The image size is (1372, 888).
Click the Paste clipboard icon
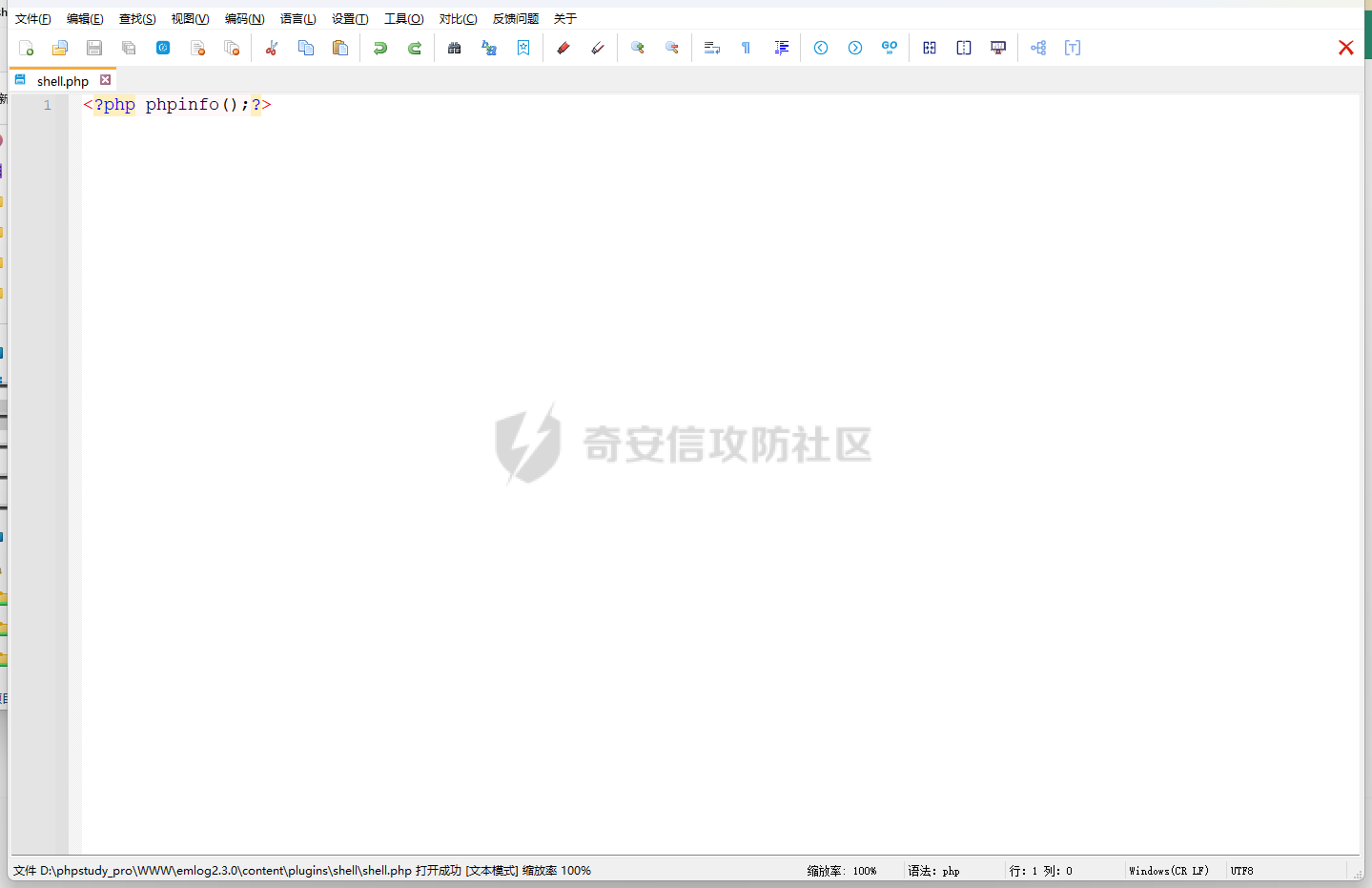click(x=340, y=48)
